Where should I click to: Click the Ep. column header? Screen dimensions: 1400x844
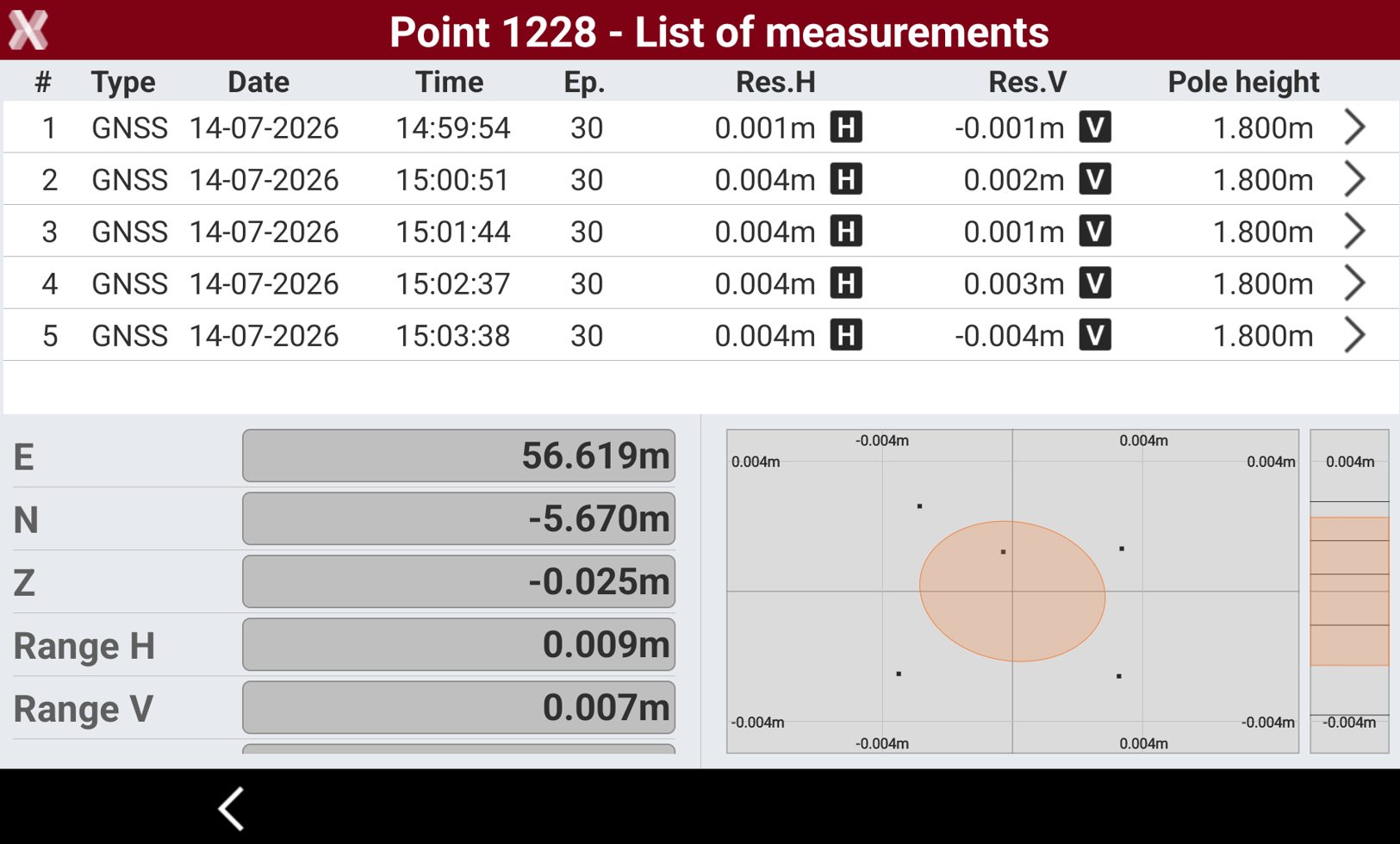584,82
